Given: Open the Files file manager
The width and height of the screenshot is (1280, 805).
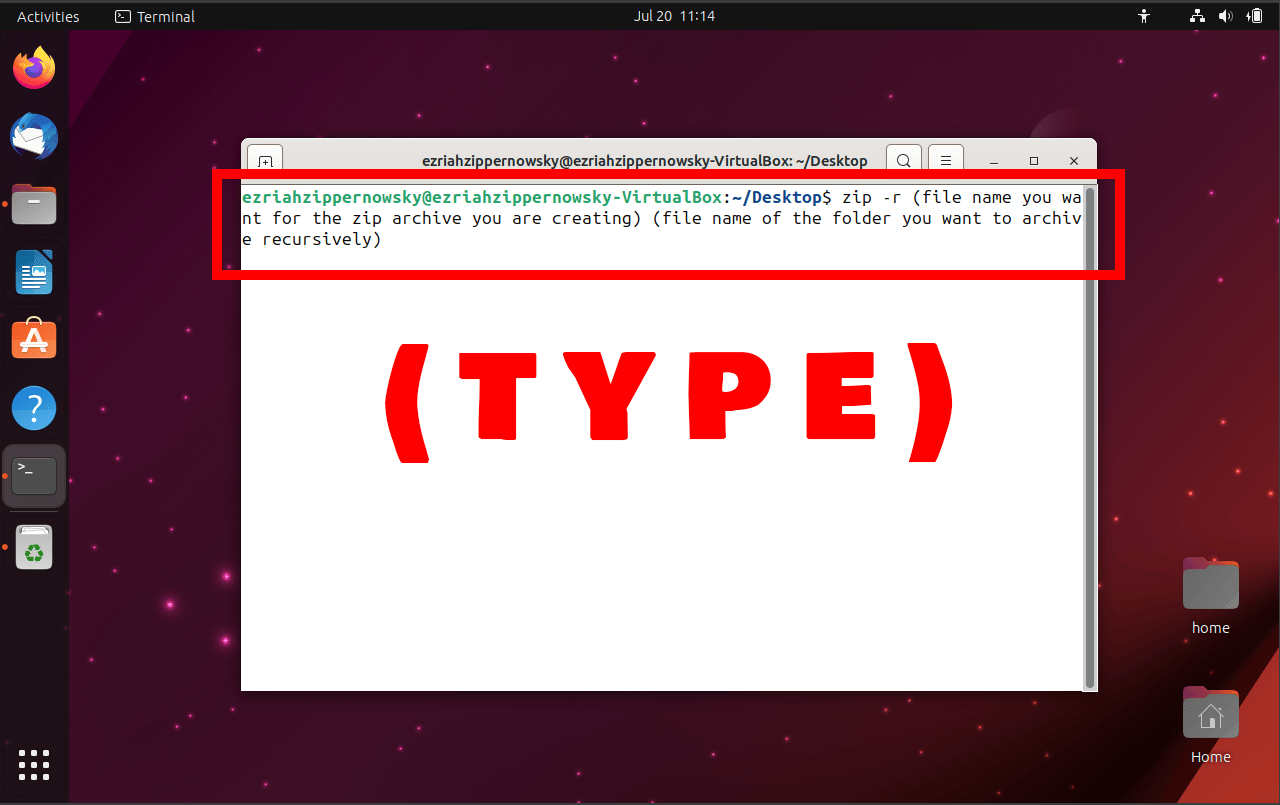Looking at the screenshot, I should point(34,204).
